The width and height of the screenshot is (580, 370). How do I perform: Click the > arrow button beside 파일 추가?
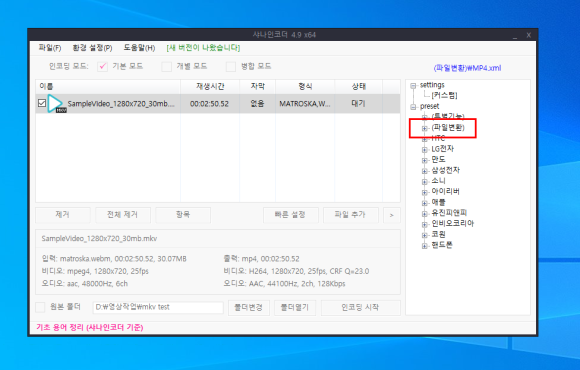[392, 215]
